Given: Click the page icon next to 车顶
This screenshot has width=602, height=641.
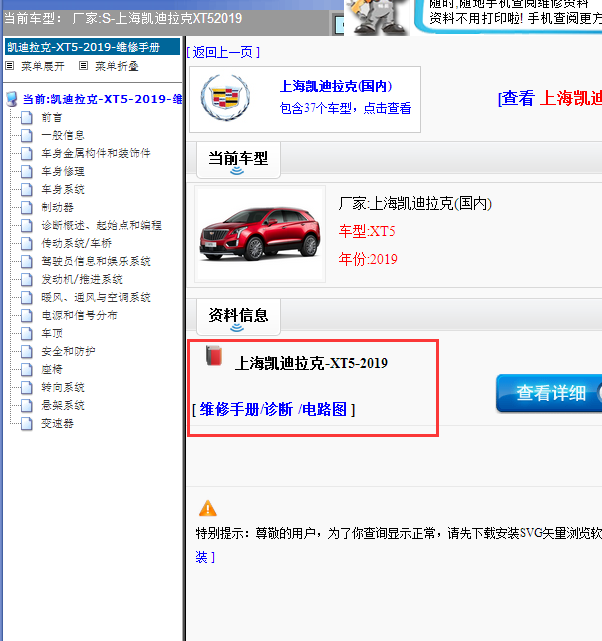Looking at the screenshot, I should [x=27, y=334].
